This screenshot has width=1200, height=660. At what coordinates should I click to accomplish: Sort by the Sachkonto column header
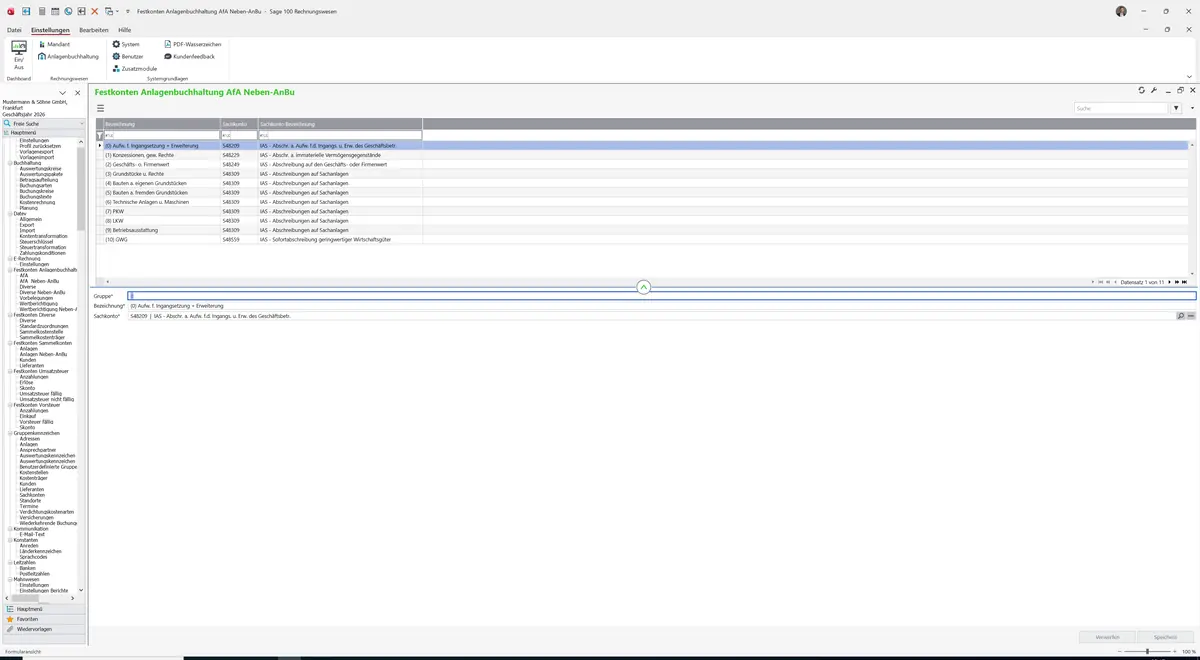click(238, 124)
